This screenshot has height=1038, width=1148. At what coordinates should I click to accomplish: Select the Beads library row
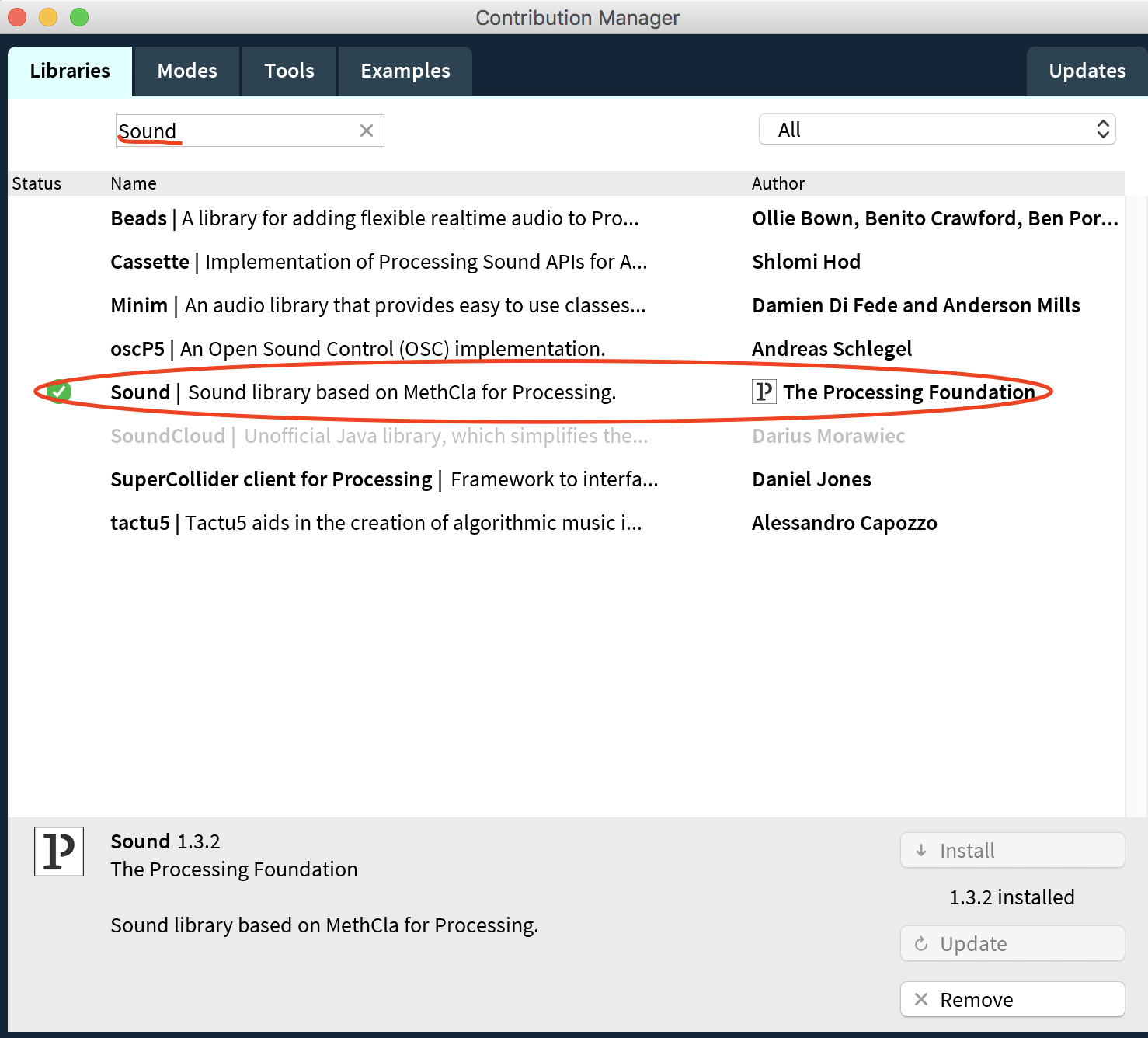pyautogui.click(x=566, y=218)
